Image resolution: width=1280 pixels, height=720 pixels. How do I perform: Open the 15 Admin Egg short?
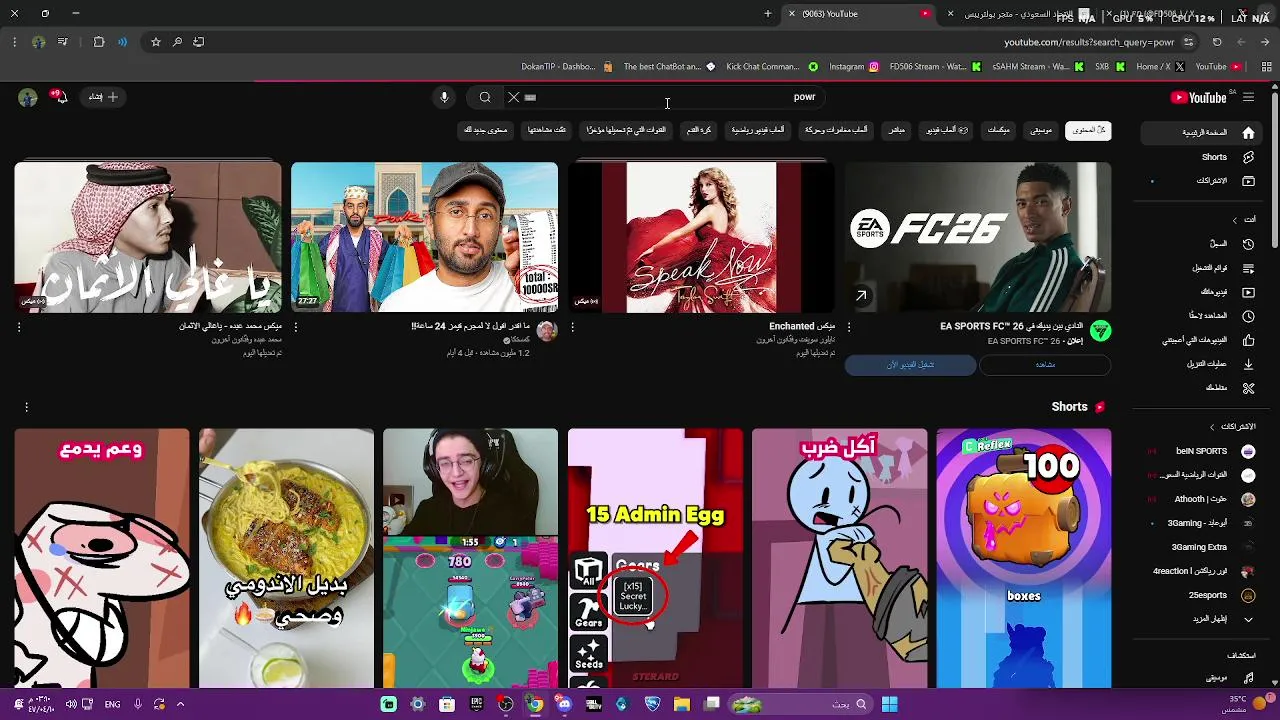(x=655, y=558)
